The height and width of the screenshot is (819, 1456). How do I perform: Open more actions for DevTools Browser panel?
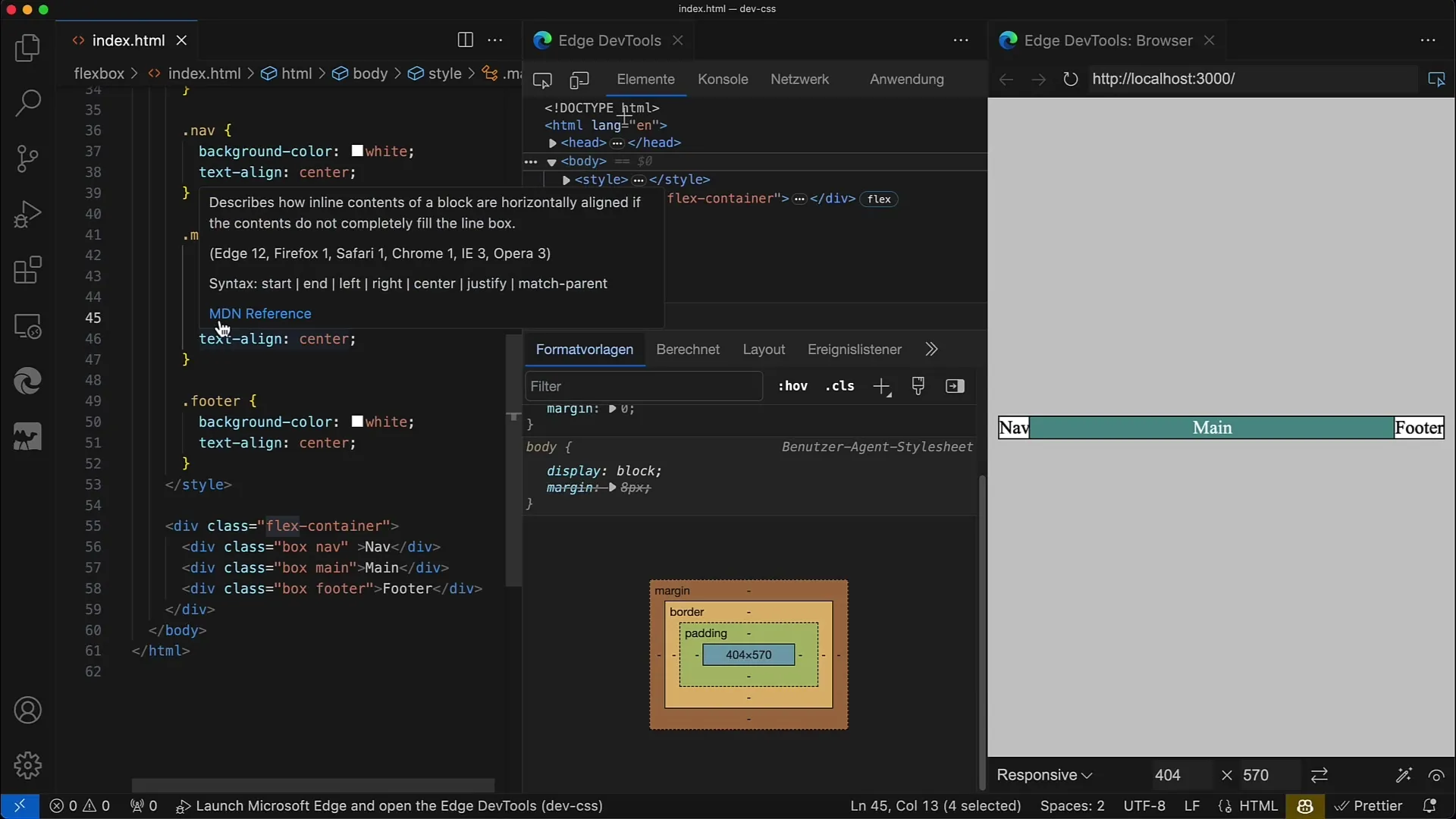(x=1428, y=40)
